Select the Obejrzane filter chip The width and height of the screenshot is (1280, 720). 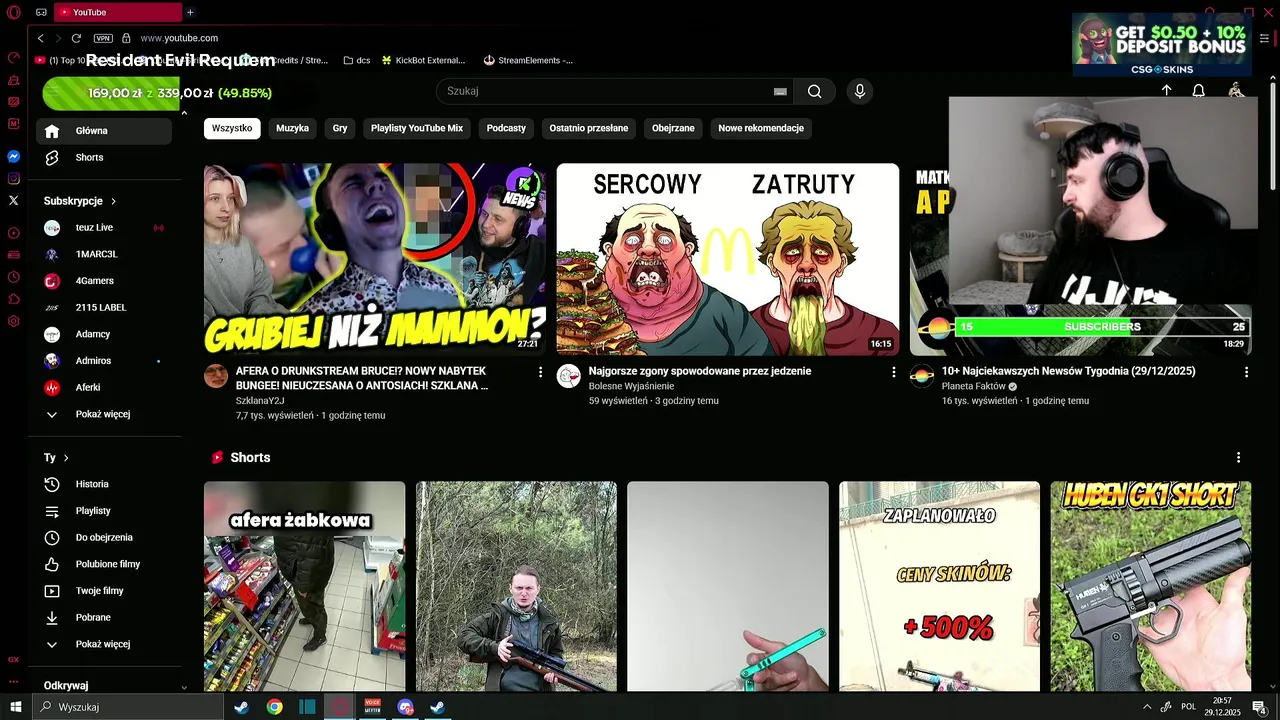pos(673,128)
